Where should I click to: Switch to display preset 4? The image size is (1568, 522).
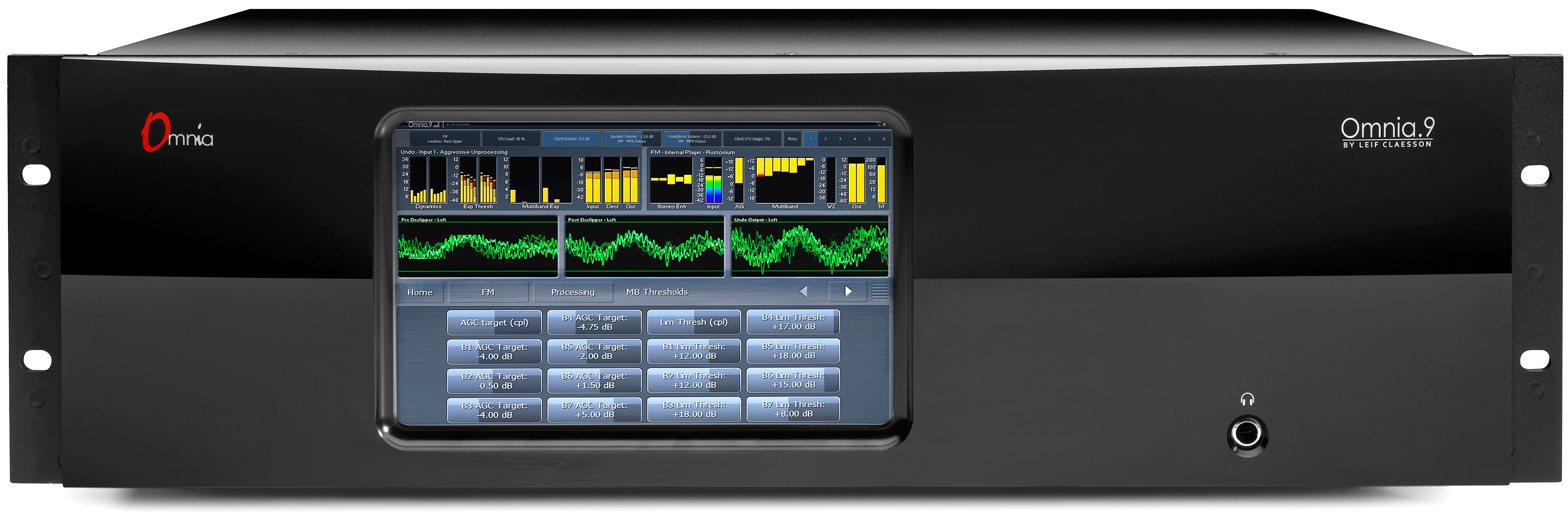click(854, 139)
